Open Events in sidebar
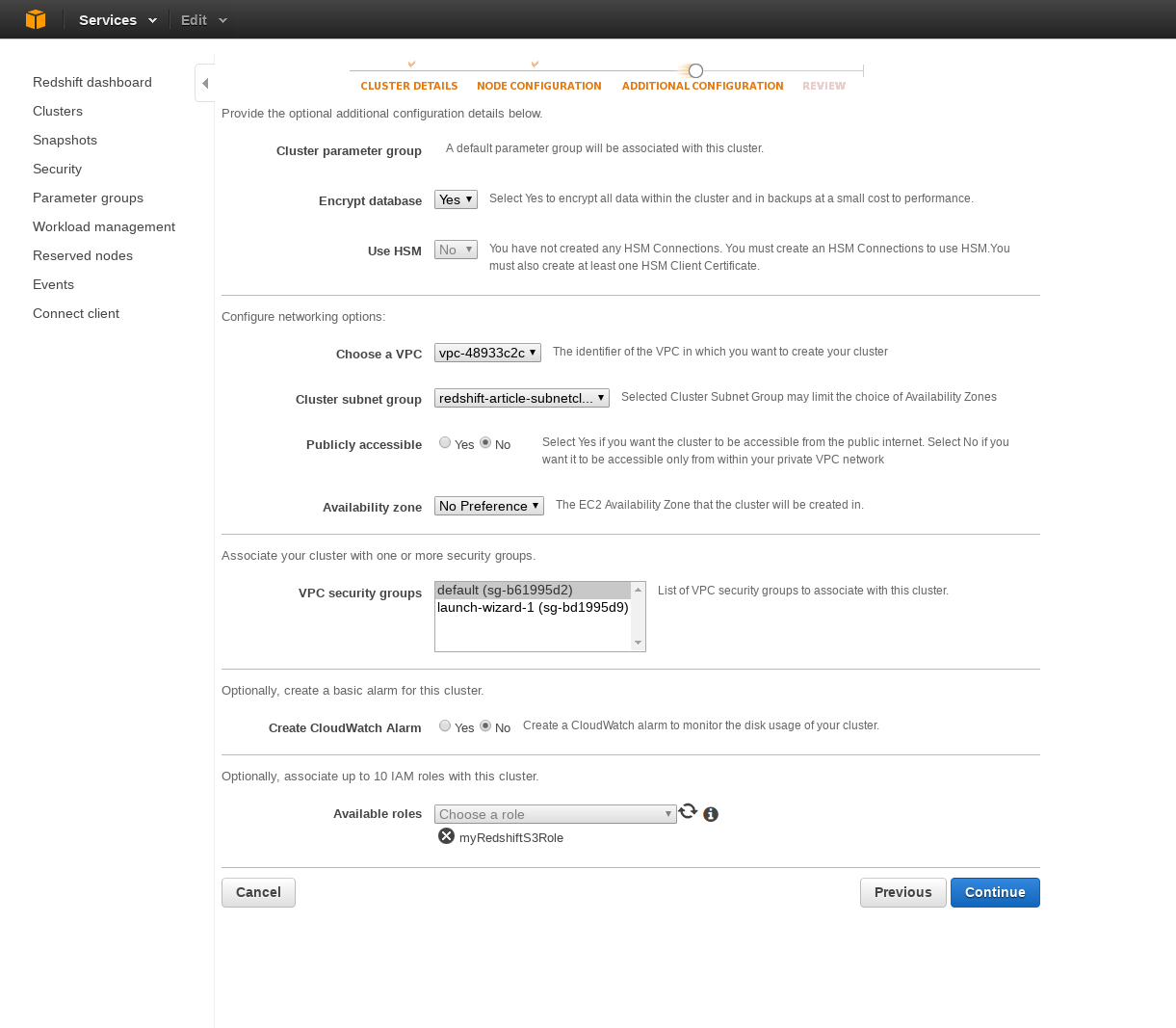Screen dimensions: 1176x1028 (53, 284)
